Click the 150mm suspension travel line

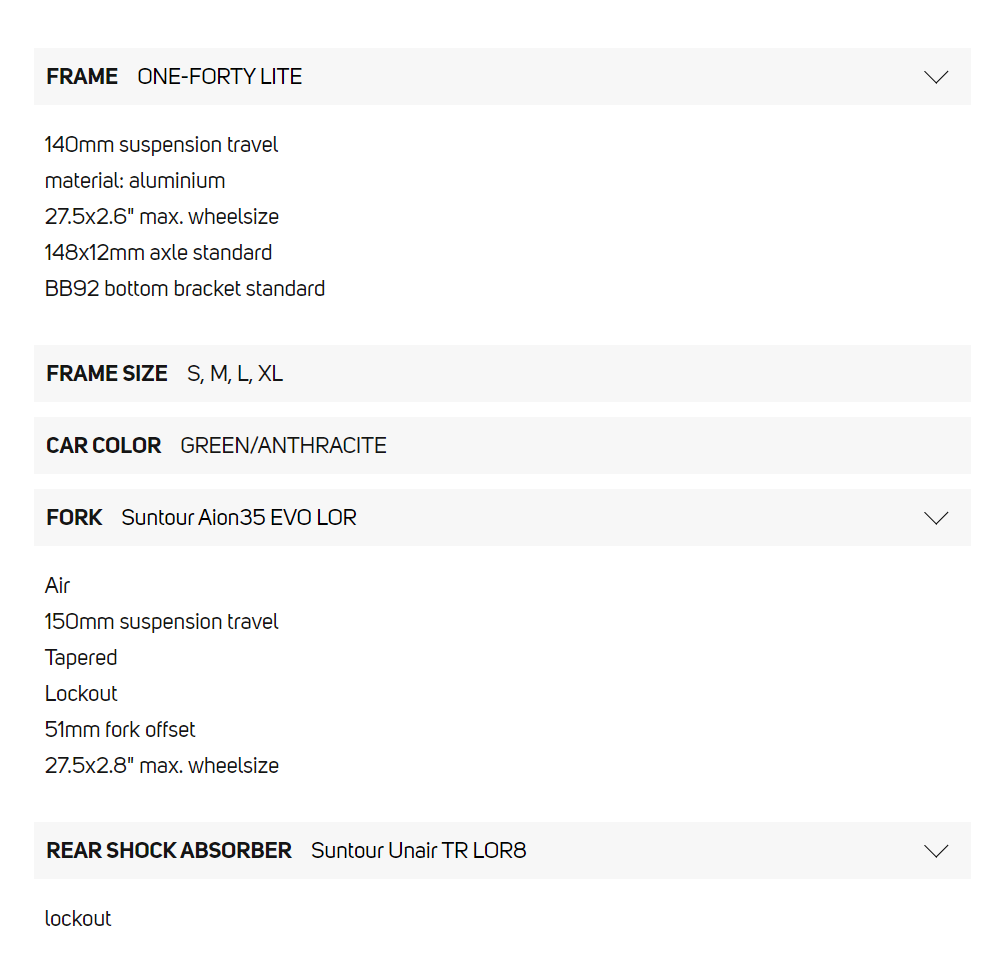click(x=161, y=622)
